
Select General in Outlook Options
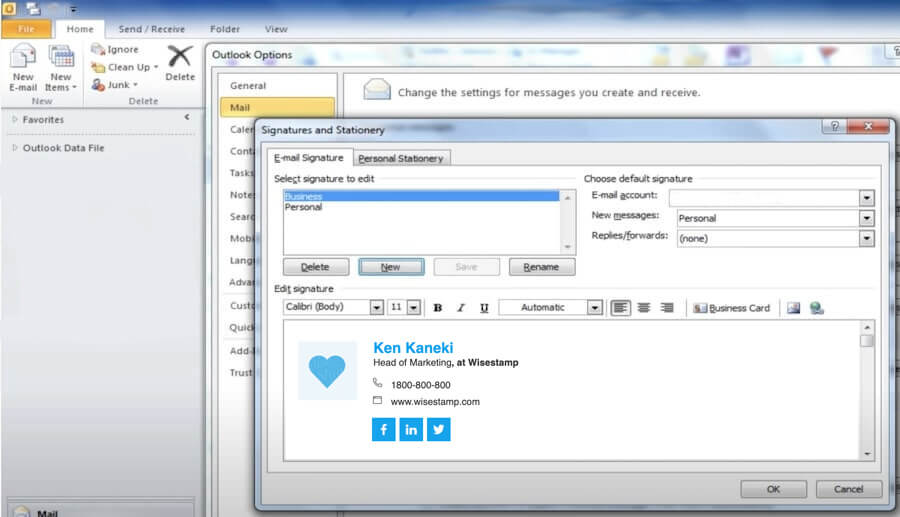[x=248, y=85]
